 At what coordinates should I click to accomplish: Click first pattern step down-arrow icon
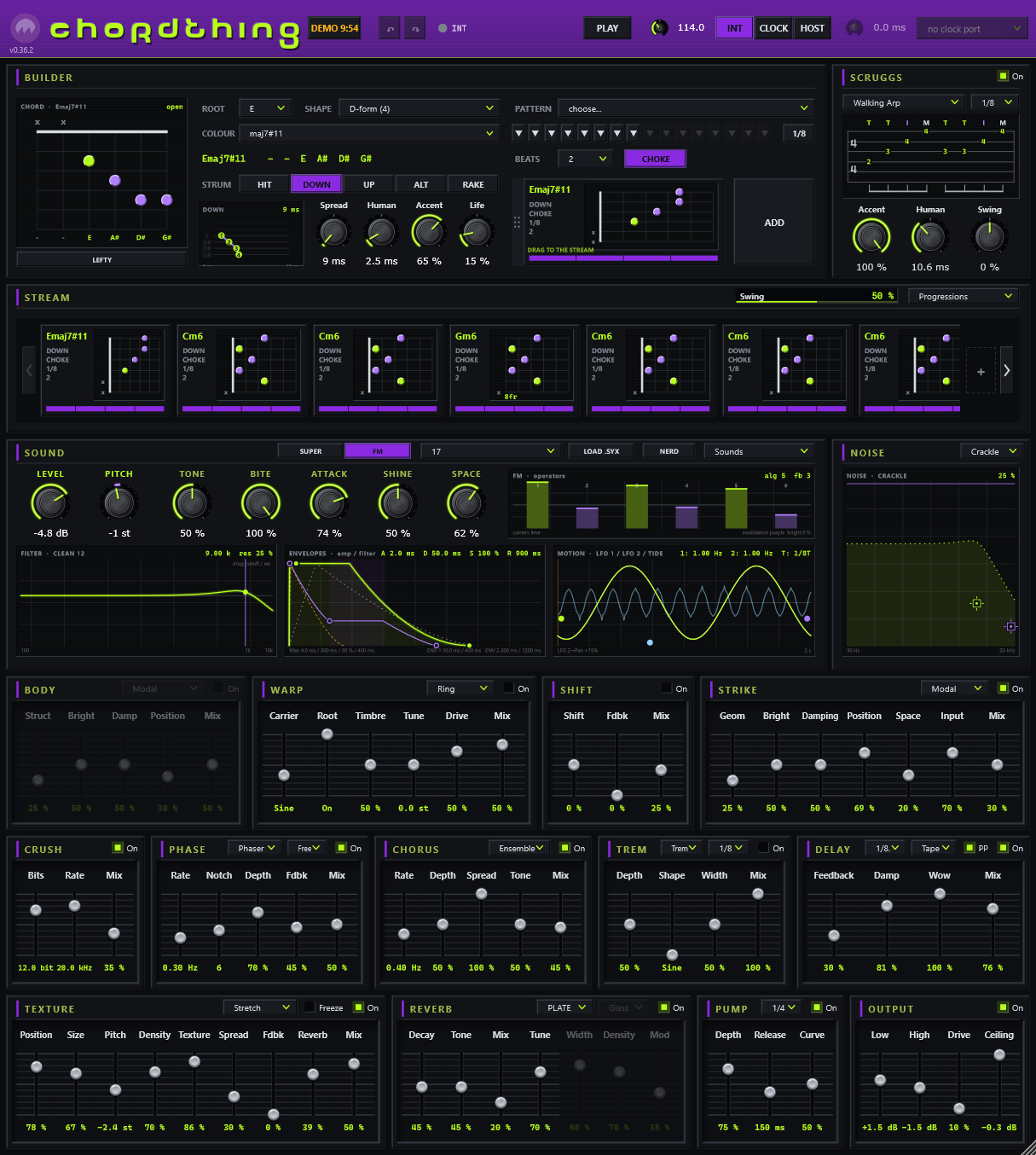(x=518, y=133)
